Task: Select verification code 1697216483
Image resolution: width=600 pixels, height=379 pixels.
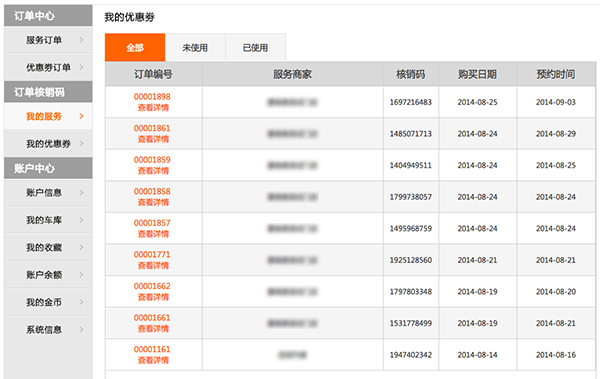Action: pyautogui.click(x=411, y=102)
